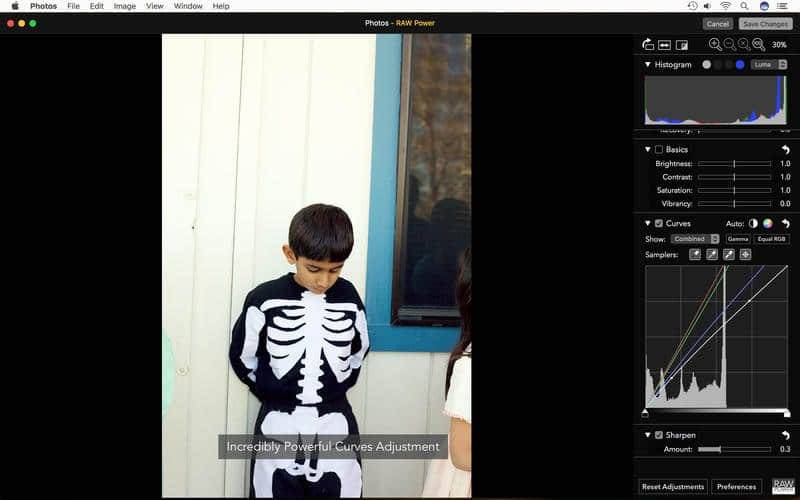
Task: Open the Apple menu
Action: click(x=15, y=6)
